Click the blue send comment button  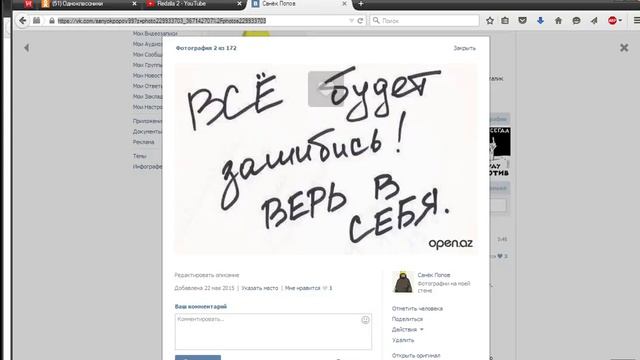tap(198, 358)
